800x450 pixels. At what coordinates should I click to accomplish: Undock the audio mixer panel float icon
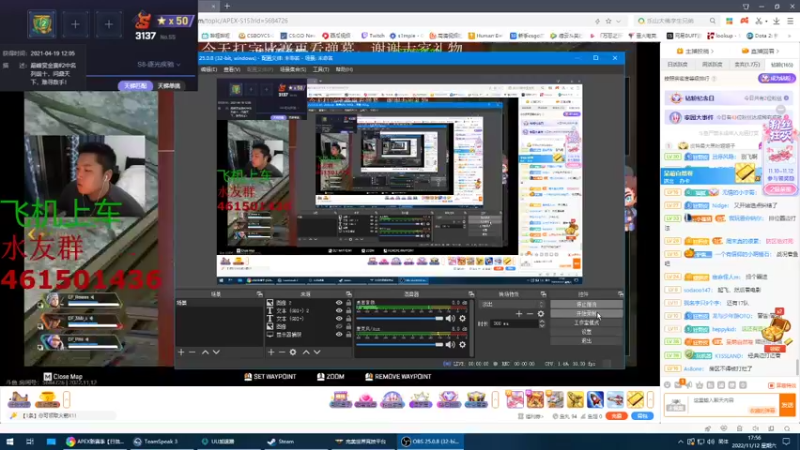[471, 294]
